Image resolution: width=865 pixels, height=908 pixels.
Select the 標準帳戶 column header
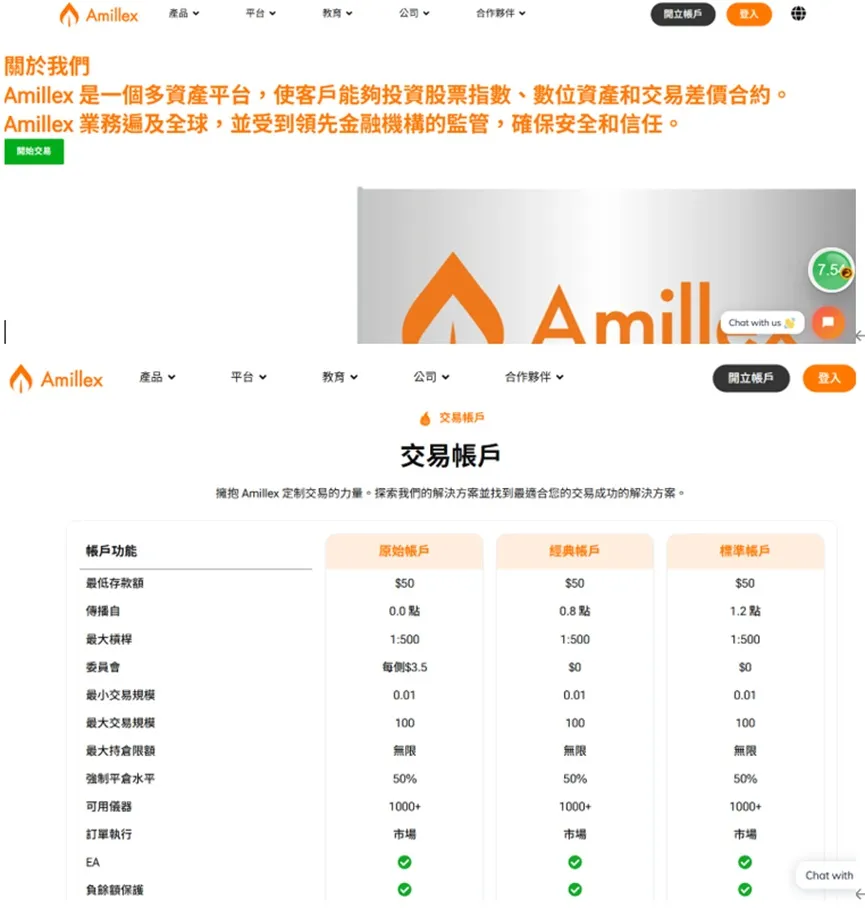tap(745, 551)
